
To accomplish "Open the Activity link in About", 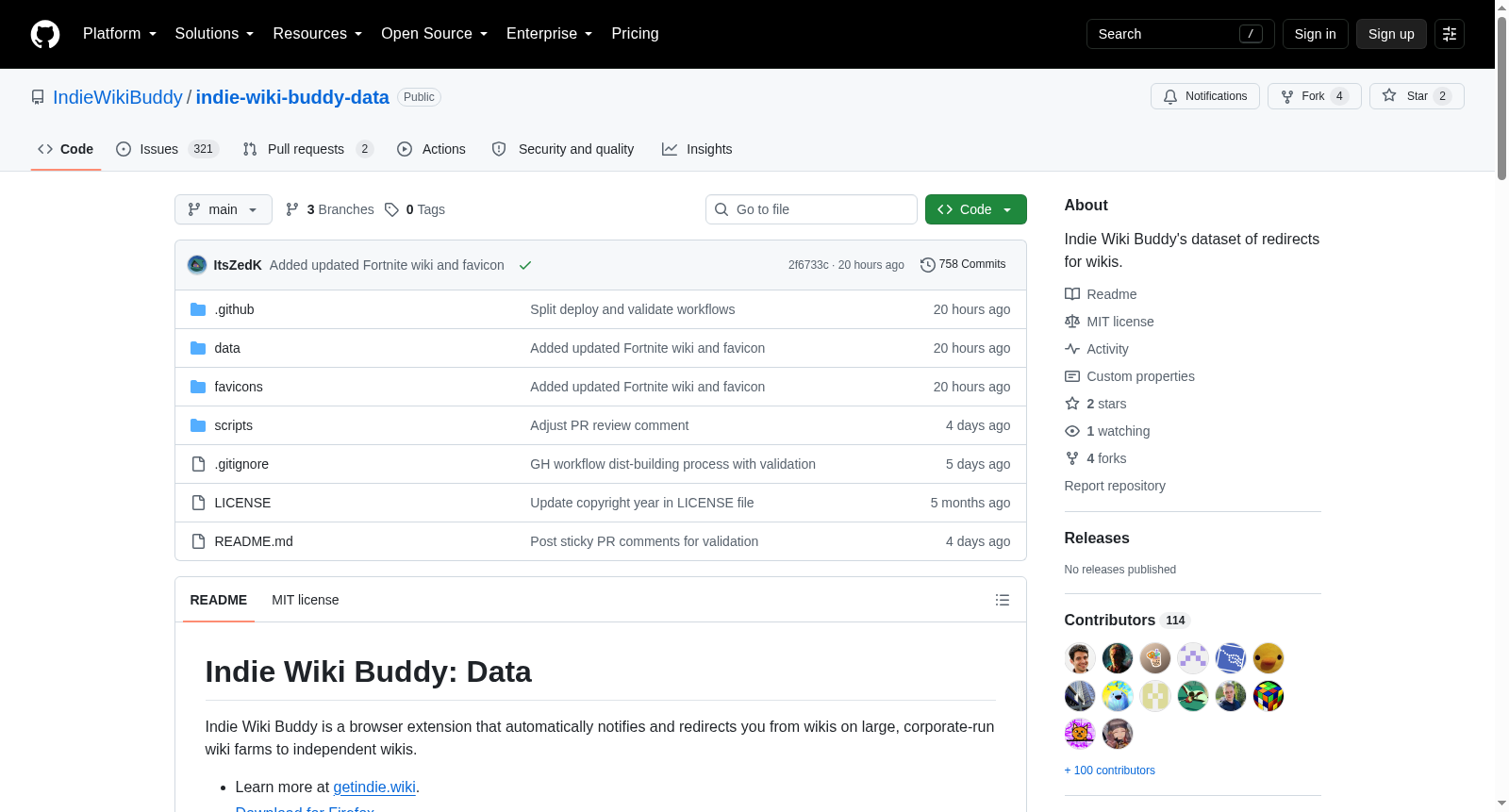I will coord(1097,349).
